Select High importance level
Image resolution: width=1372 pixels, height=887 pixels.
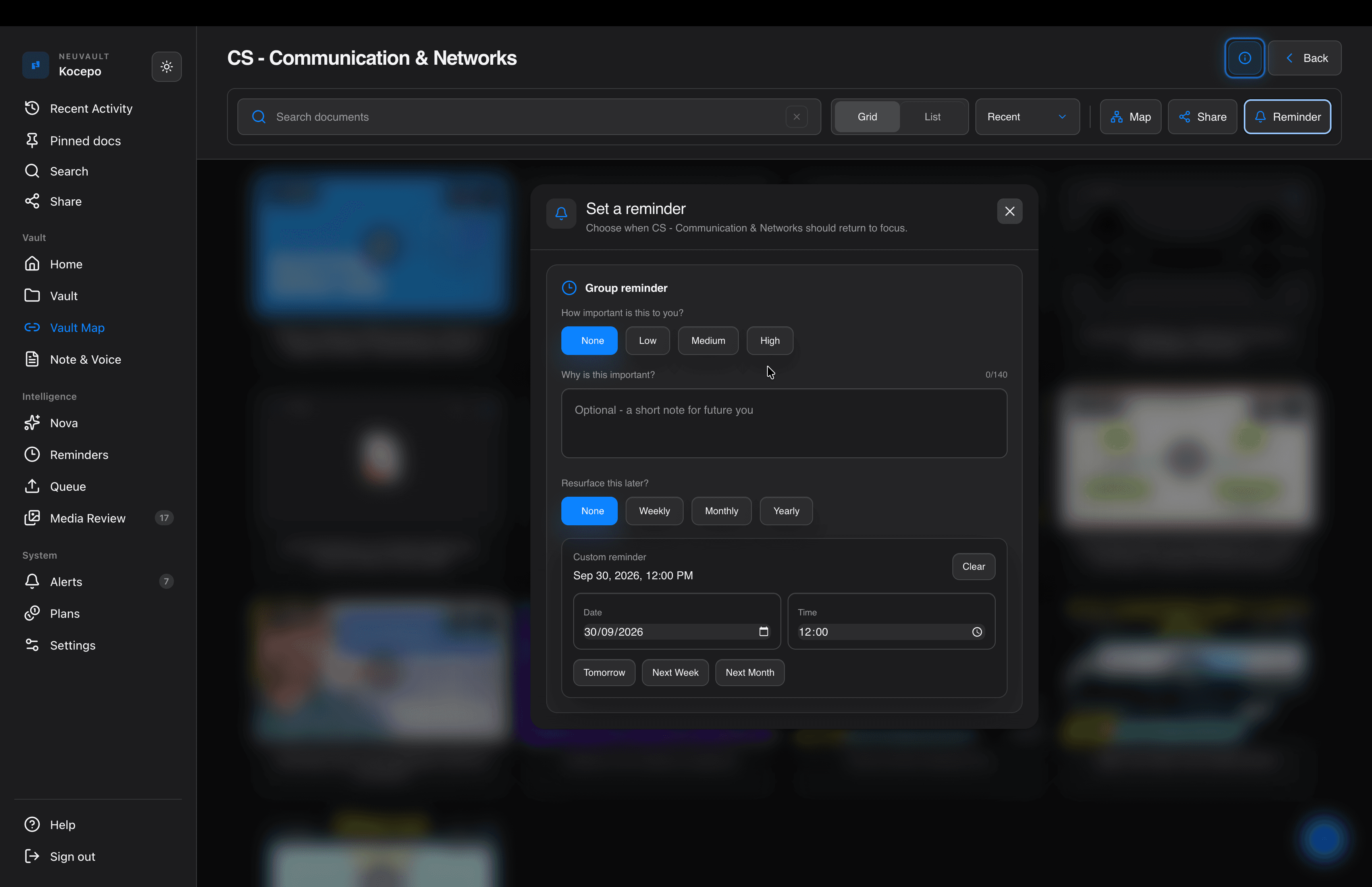click(769, 340)
